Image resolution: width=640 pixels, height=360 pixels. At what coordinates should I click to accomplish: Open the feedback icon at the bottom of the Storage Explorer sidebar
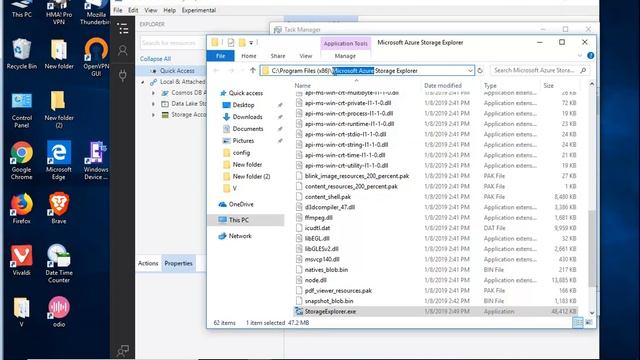[122, 350]
